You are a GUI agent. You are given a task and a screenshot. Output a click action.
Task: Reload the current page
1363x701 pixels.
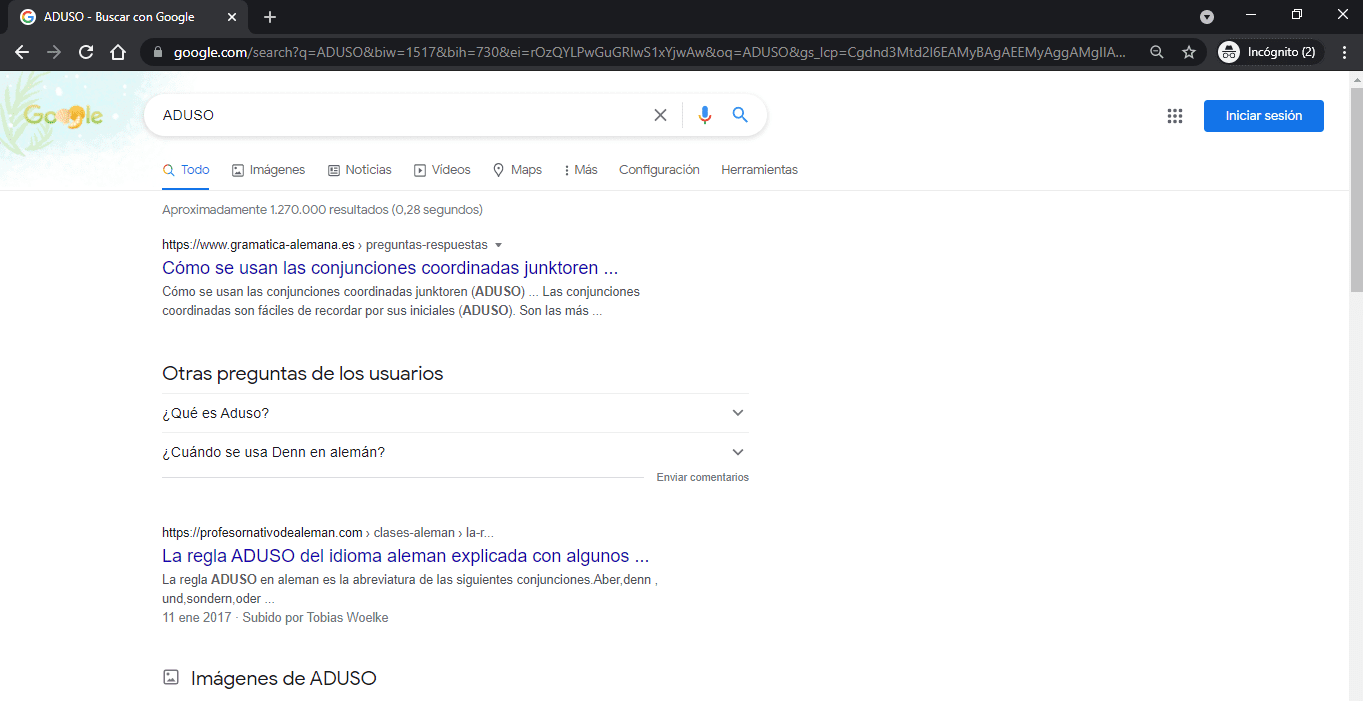pos(86,52)
